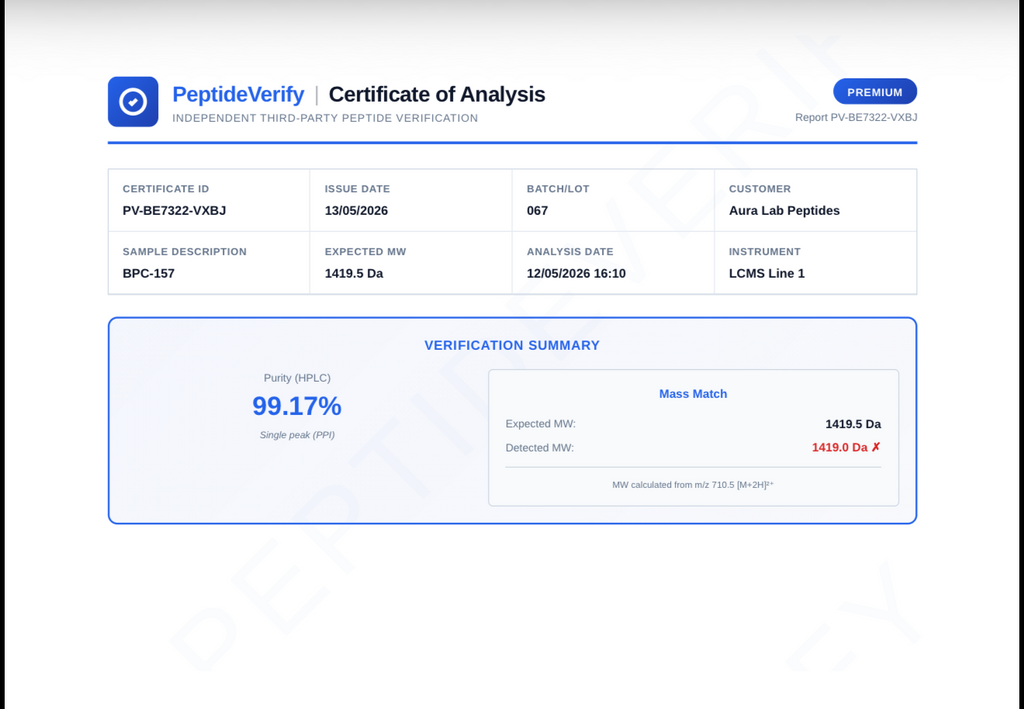1024x709 pixels.
Task: Click the Purity (HPLC) label
Action: (297, 378)
